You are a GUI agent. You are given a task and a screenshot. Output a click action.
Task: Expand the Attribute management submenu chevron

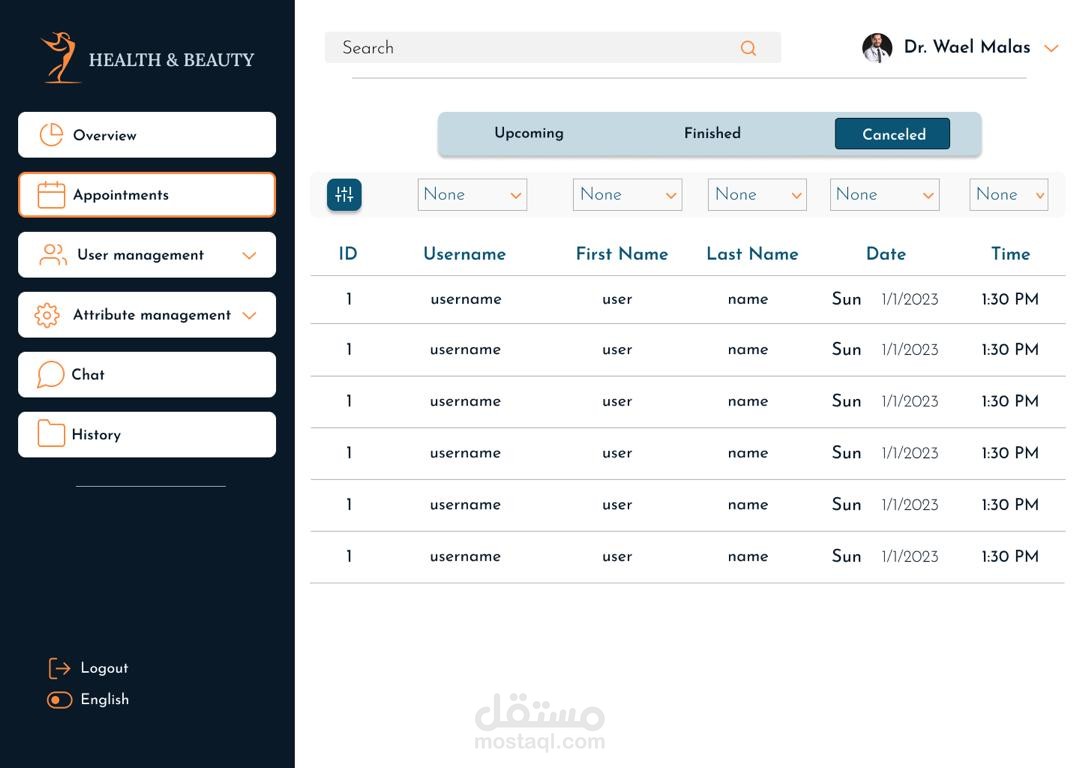tap(249, 315)
